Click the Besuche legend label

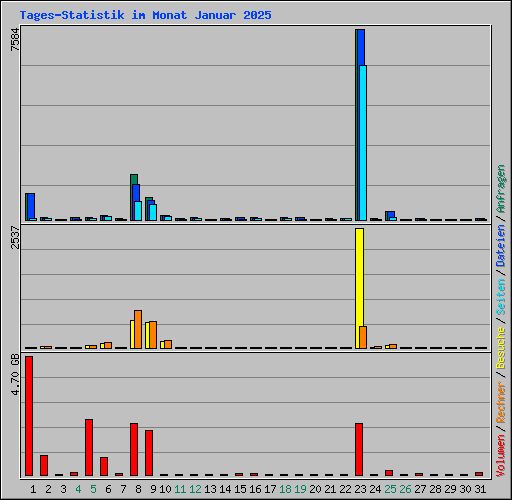tap(501, 348)
